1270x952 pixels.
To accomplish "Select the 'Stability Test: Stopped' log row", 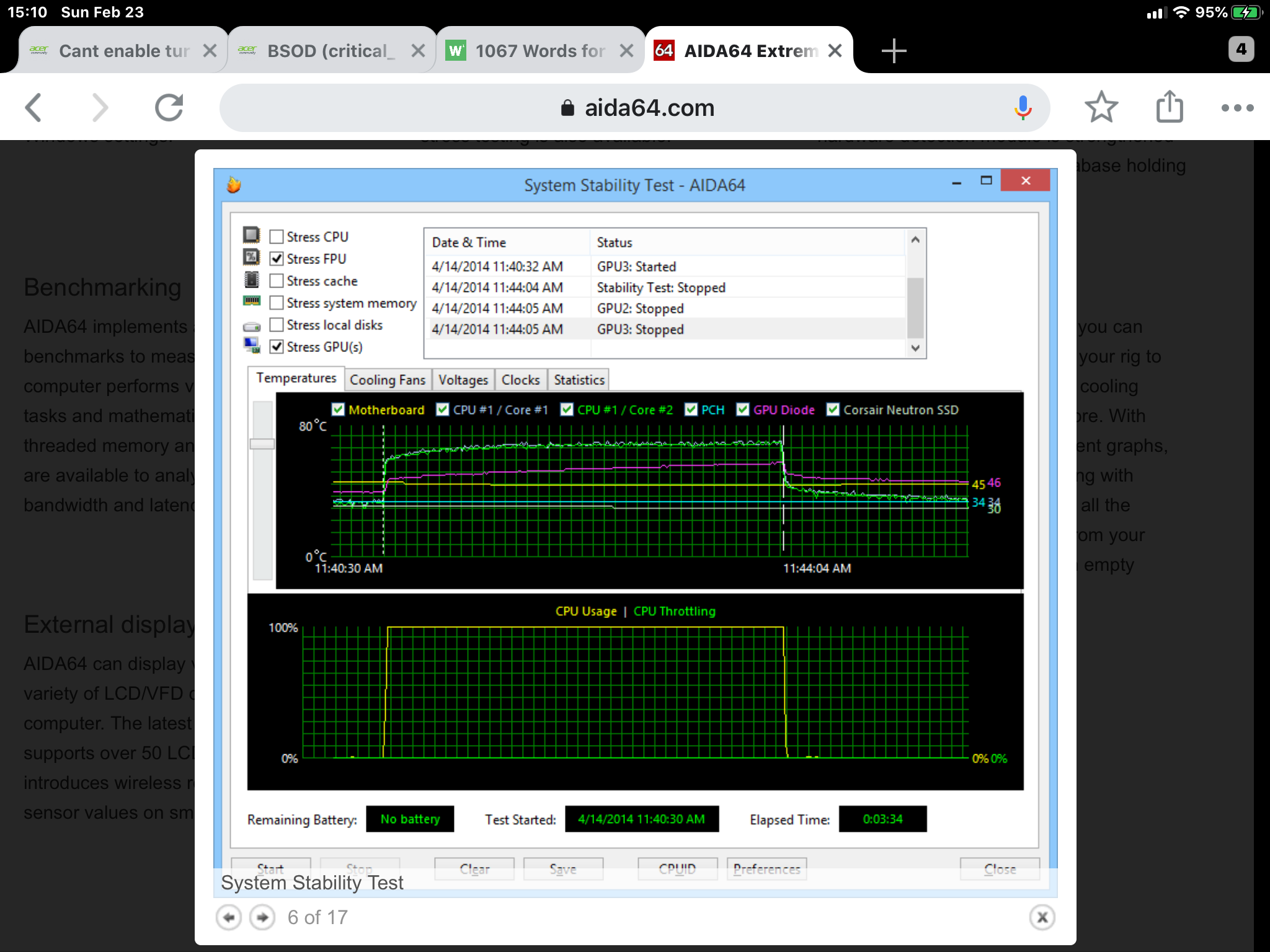I will click(665, 288).
